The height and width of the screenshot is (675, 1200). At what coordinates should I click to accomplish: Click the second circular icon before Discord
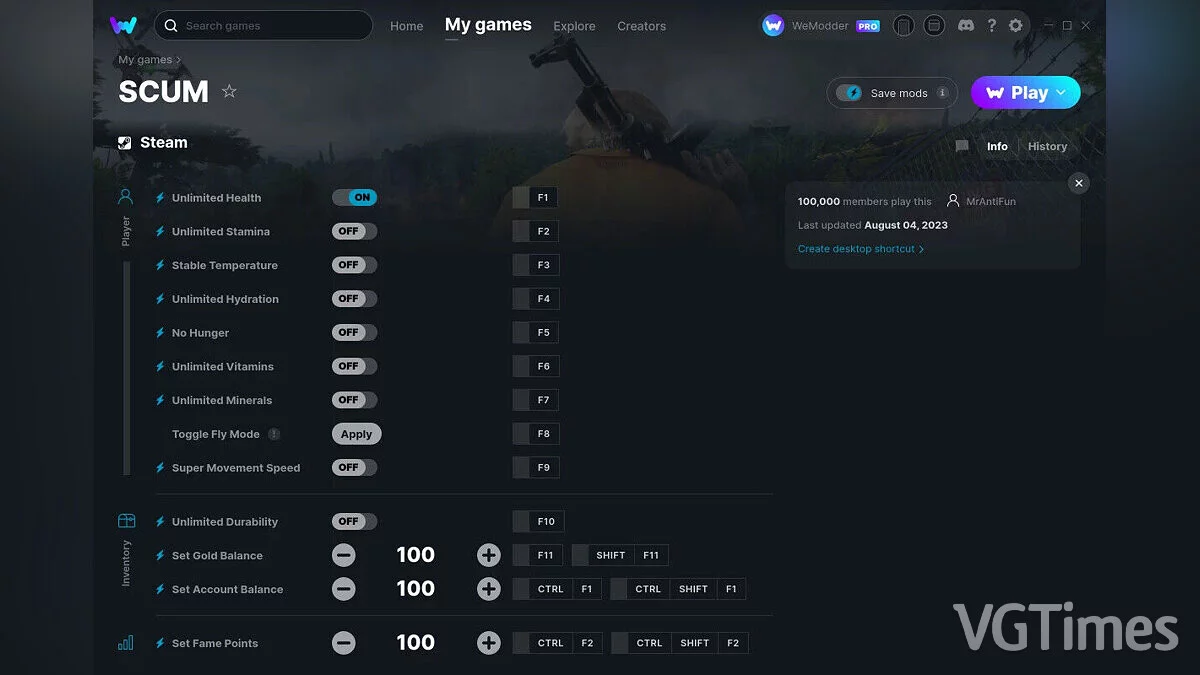(934, 25)
